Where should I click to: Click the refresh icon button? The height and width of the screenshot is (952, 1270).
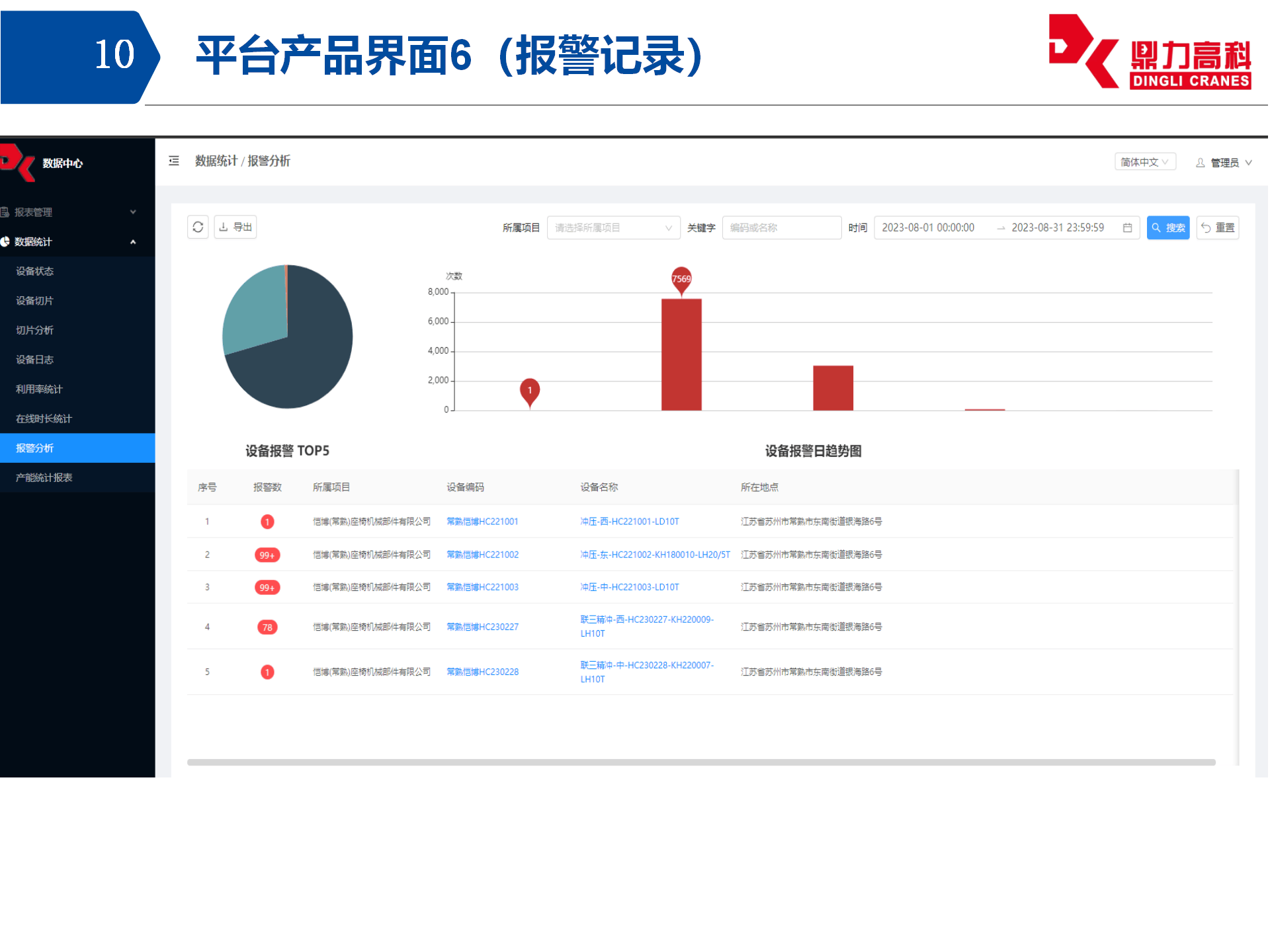coord(198,227)
